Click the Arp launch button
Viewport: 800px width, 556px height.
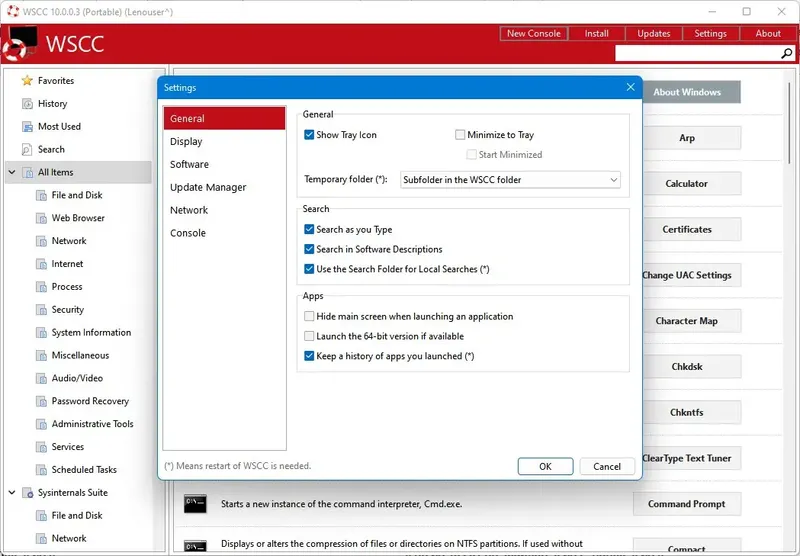(x=692, y=138)
